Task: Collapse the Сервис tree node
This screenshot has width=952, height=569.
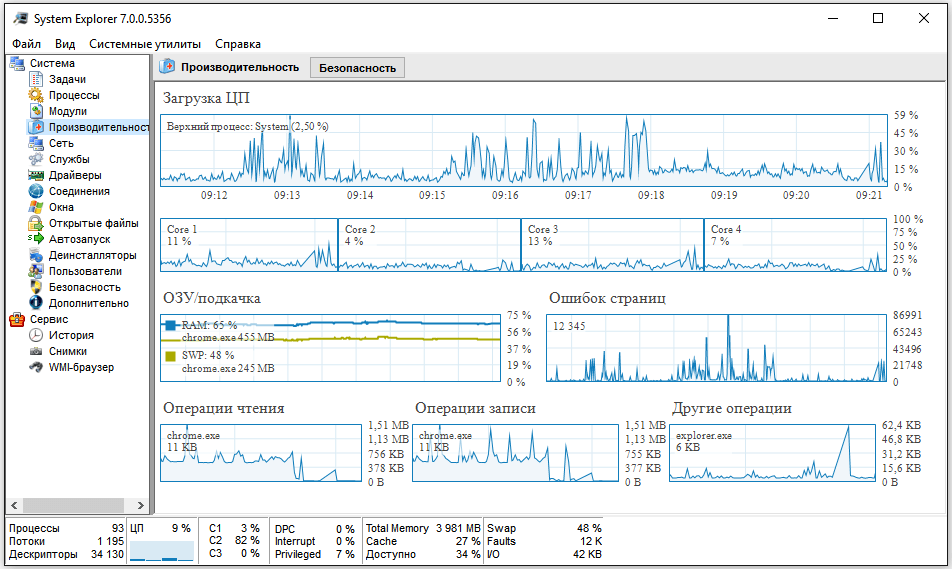Action: (x=17, y=319)
